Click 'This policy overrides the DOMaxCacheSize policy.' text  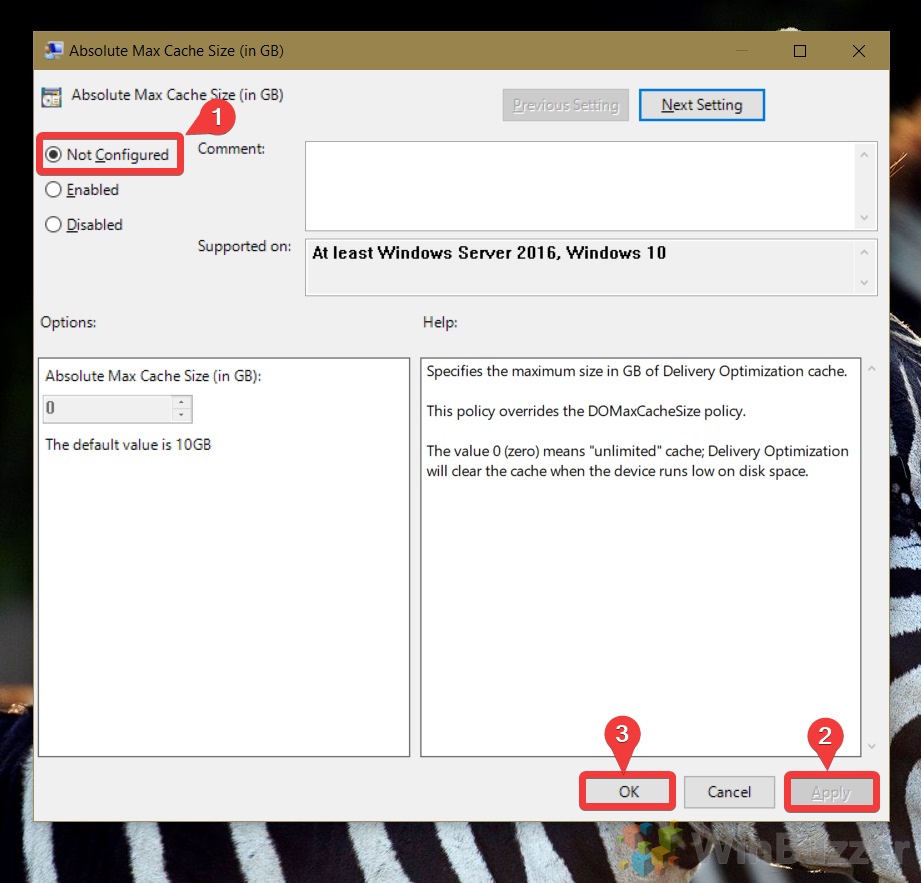point(586,411)
